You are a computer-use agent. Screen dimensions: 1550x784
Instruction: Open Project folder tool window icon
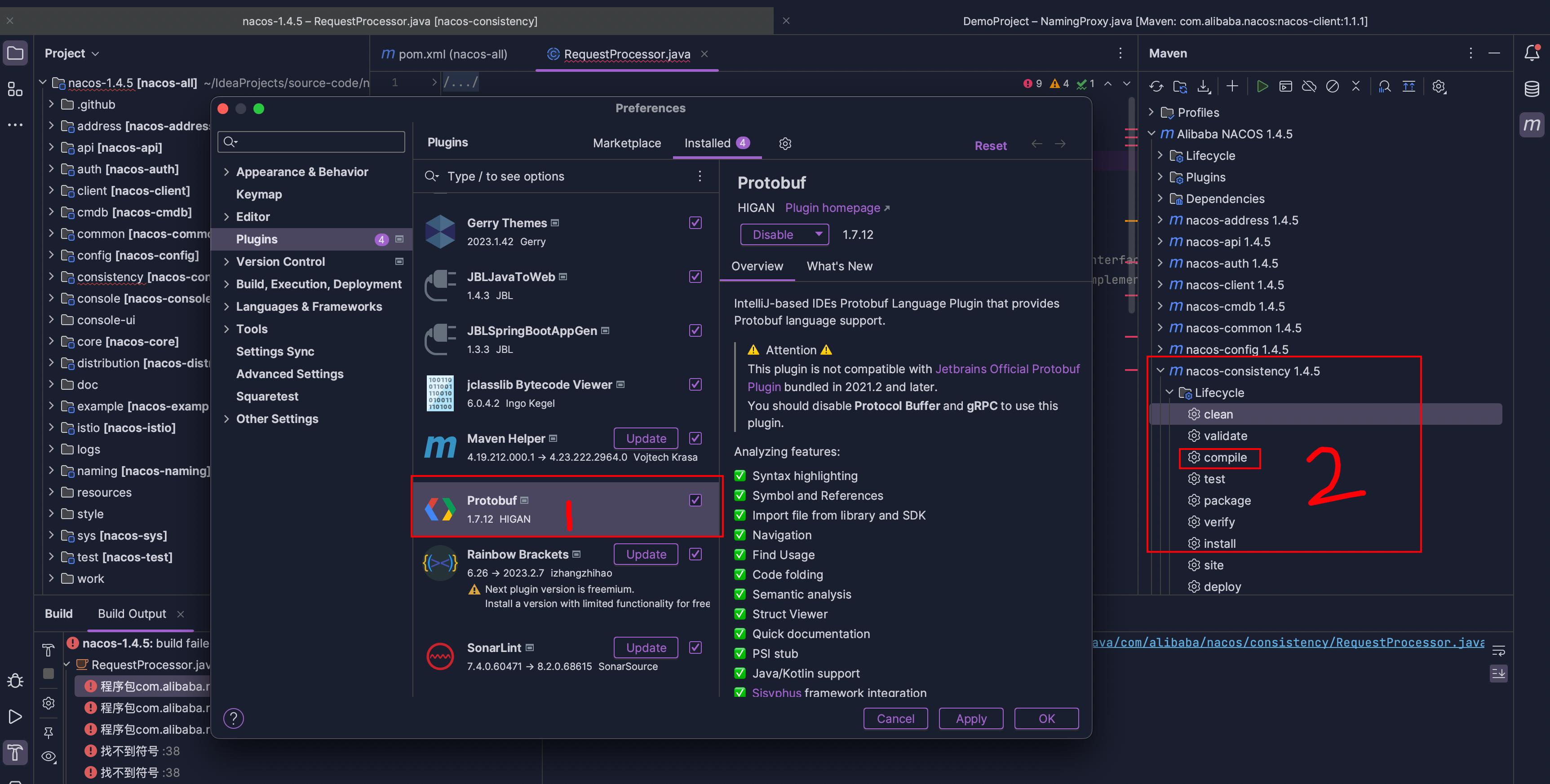tap(15, 53)
